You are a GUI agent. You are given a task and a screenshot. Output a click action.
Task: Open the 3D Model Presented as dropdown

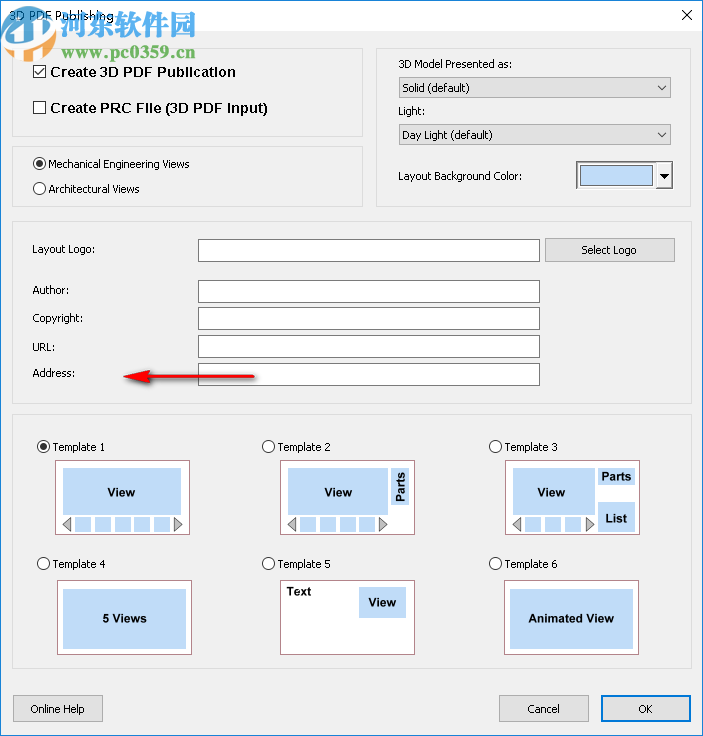pos(535,88)
